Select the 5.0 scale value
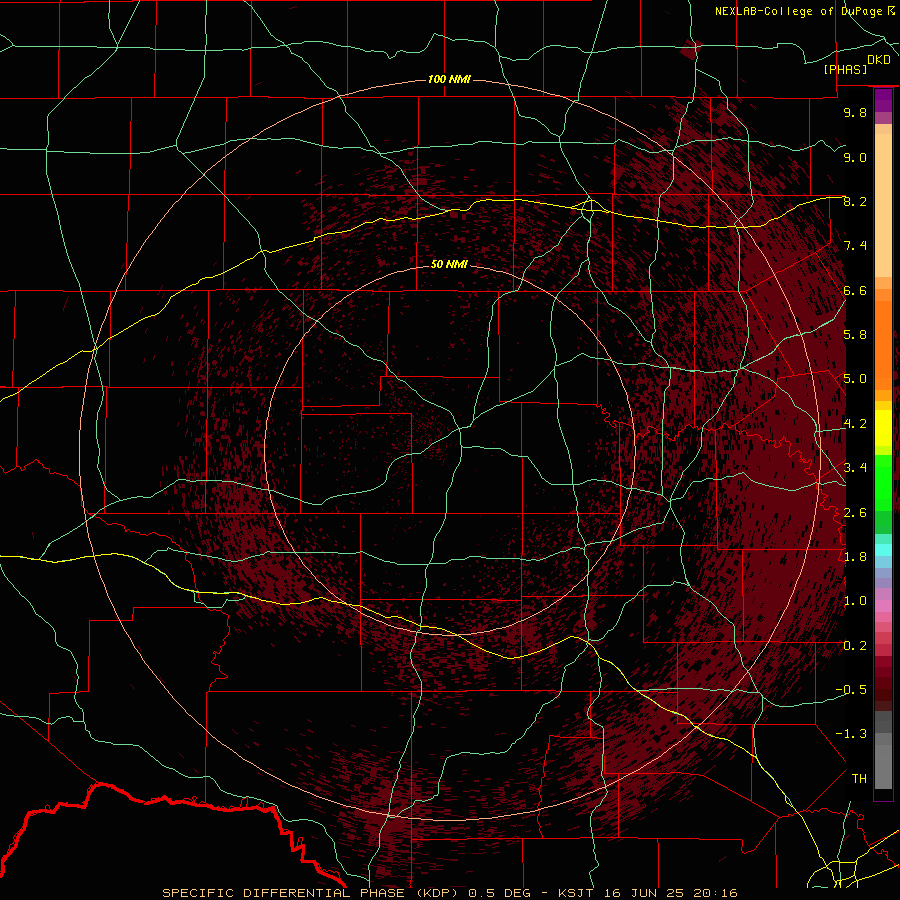Image resolution: width=900 pixels, height=900 pixels. pyautogui.click(x=855, y=379)
